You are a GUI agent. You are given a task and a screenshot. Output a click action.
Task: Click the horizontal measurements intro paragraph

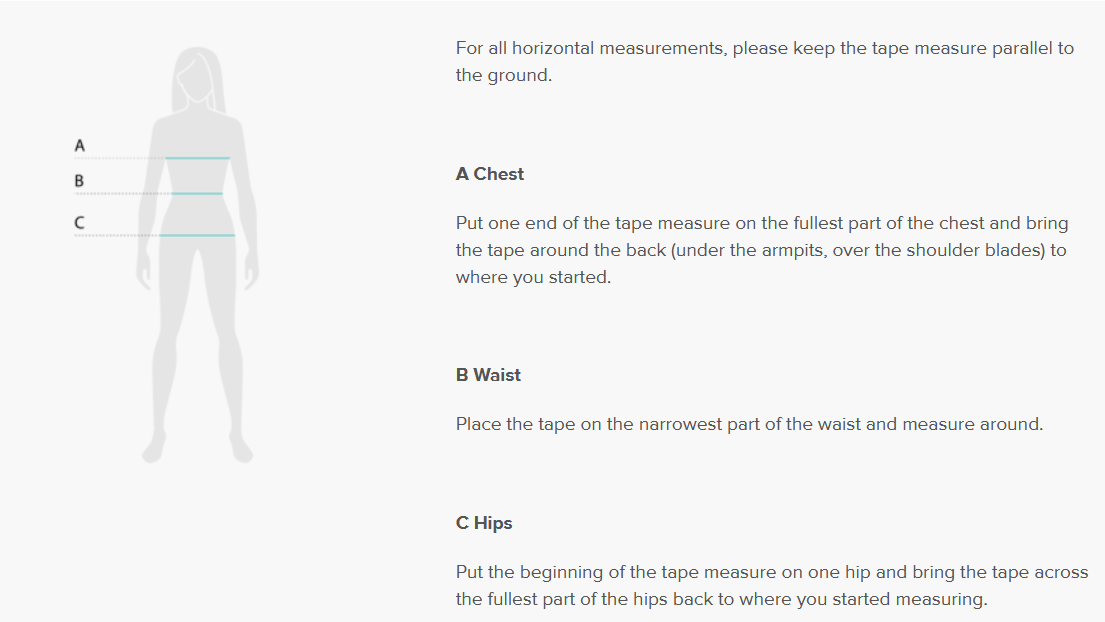(764, 61)
